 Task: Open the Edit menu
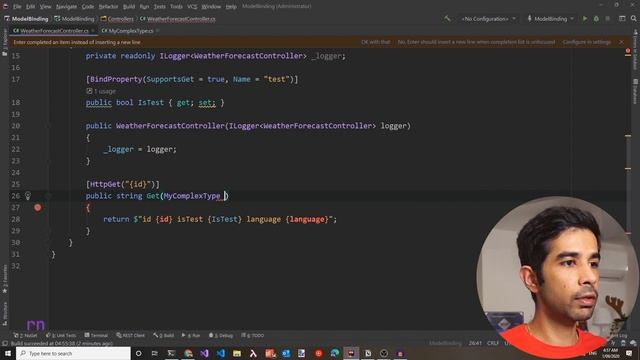[x=31, y=7]
